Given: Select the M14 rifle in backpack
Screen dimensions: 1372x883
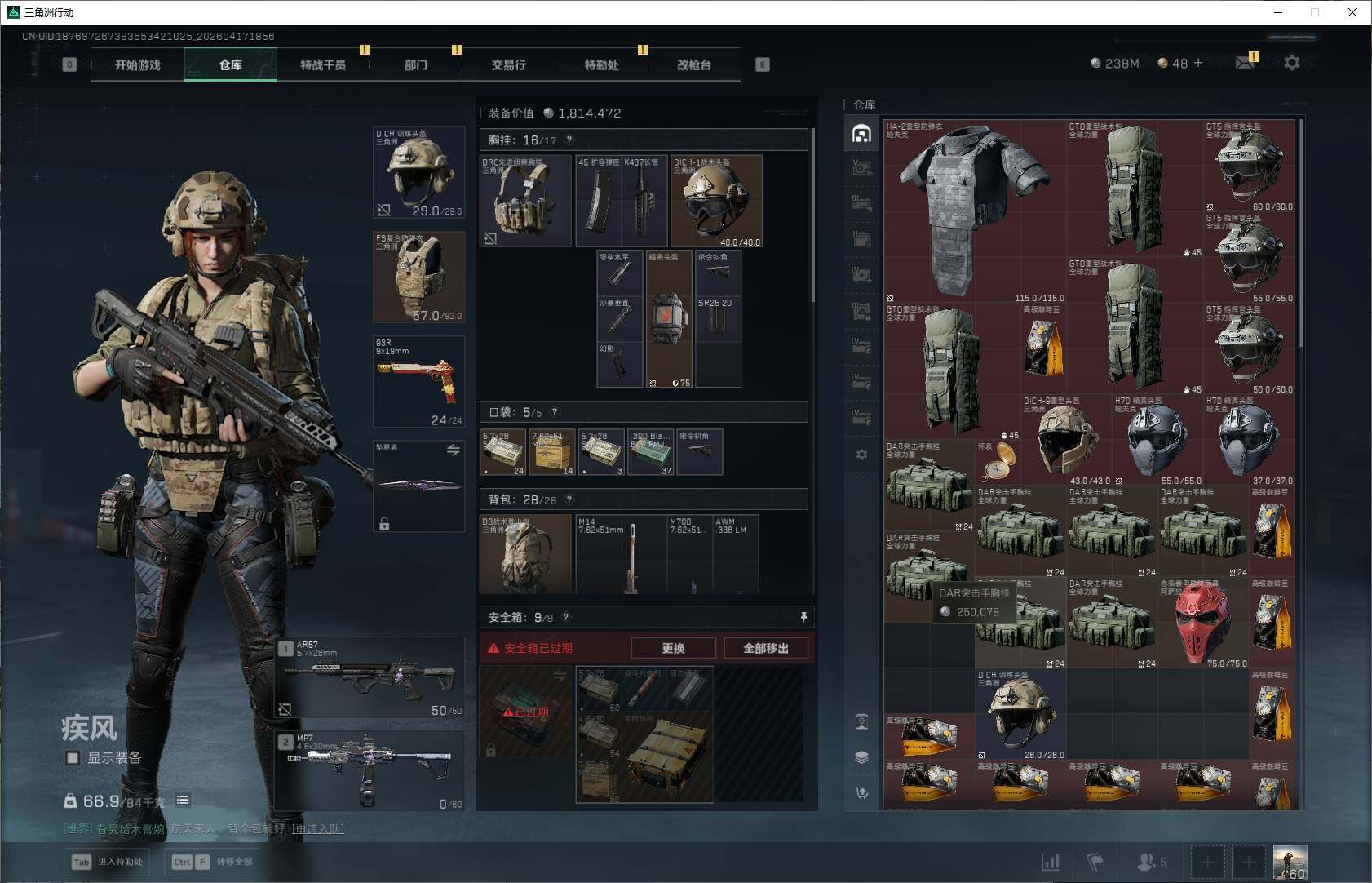Looking at the screenshot, I should (x=622, y=553).
